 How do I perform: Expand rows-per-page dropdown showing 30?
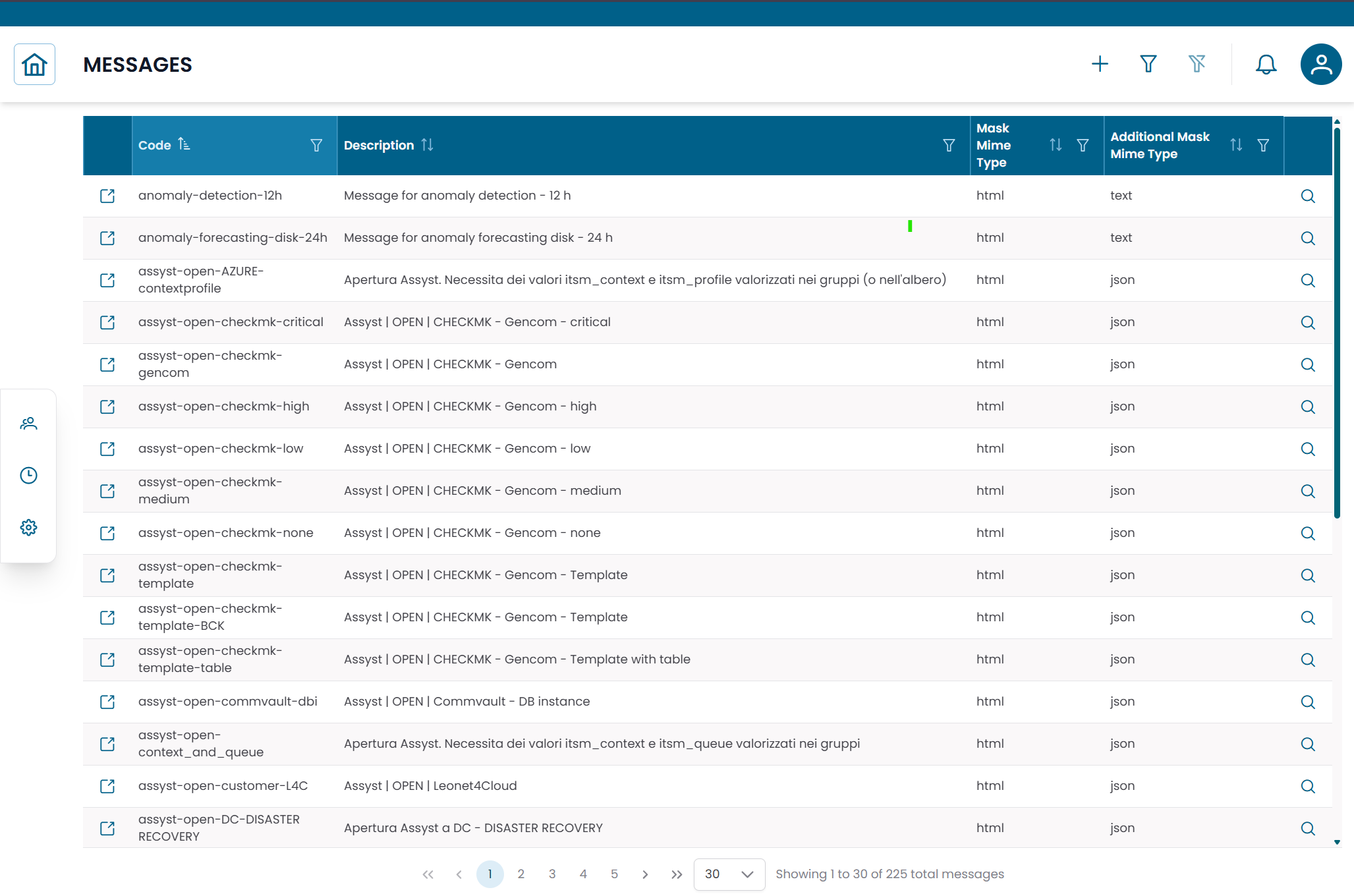point(729,874)
